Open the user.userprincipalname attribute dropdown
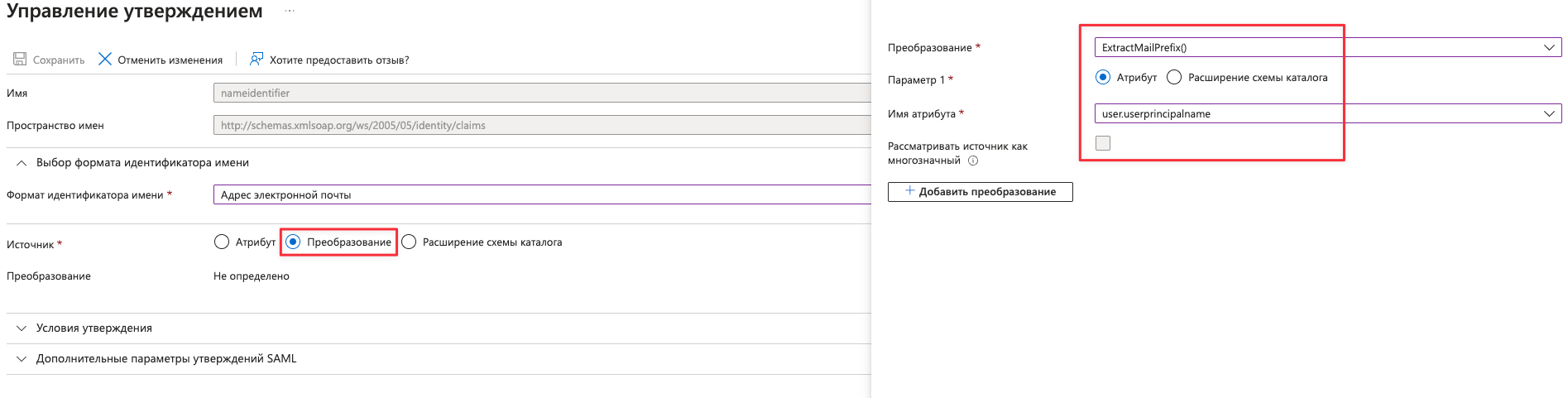The width and height of the screenshot is (1568, 398). coord(1327,114)
